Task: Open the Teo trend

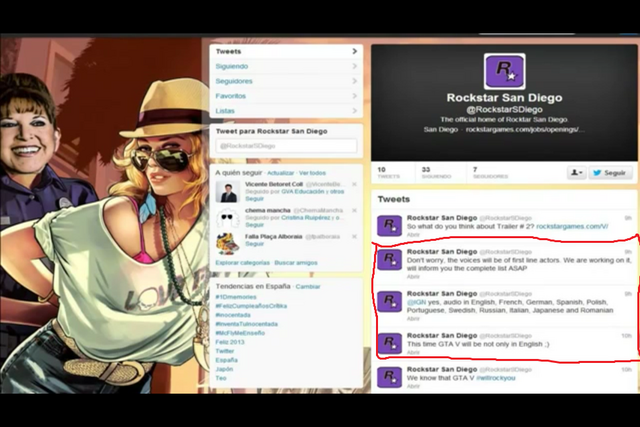Action: 221,378
